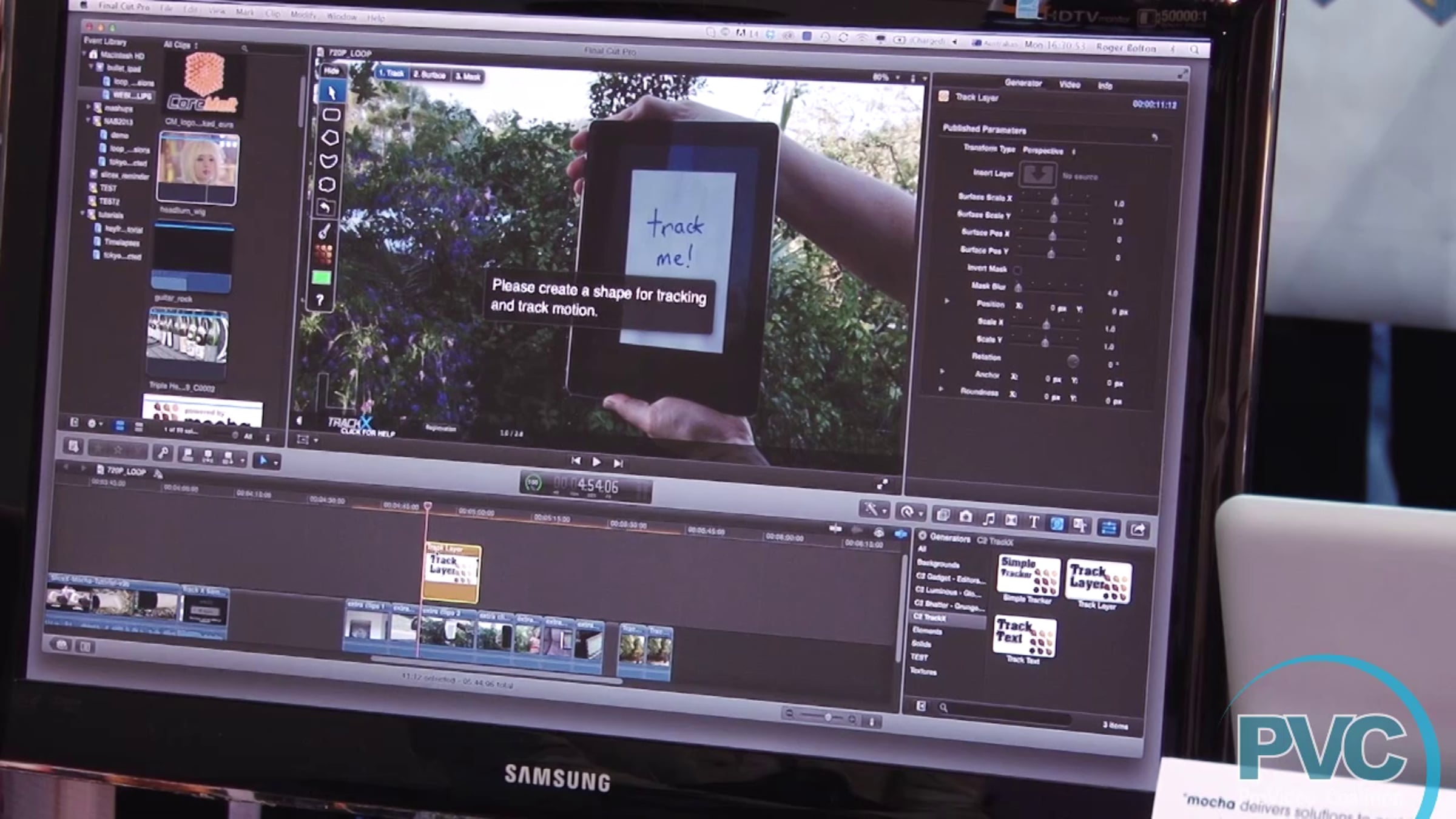Screen dimensions: 1456x819
Task: Switch to the 1. Track tab
Action: 391,73
